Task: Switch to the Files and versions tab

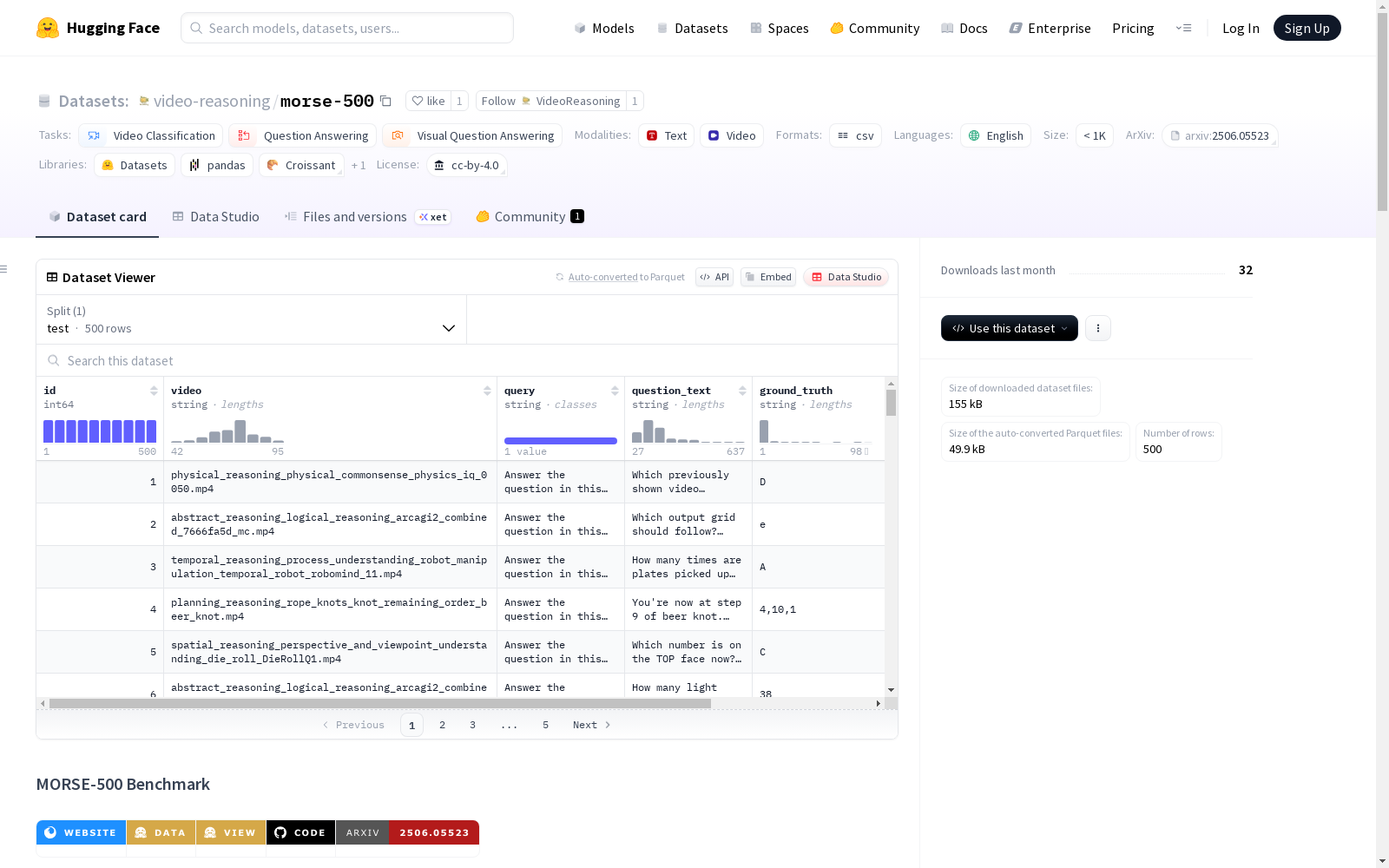Action: click(367, 217)
